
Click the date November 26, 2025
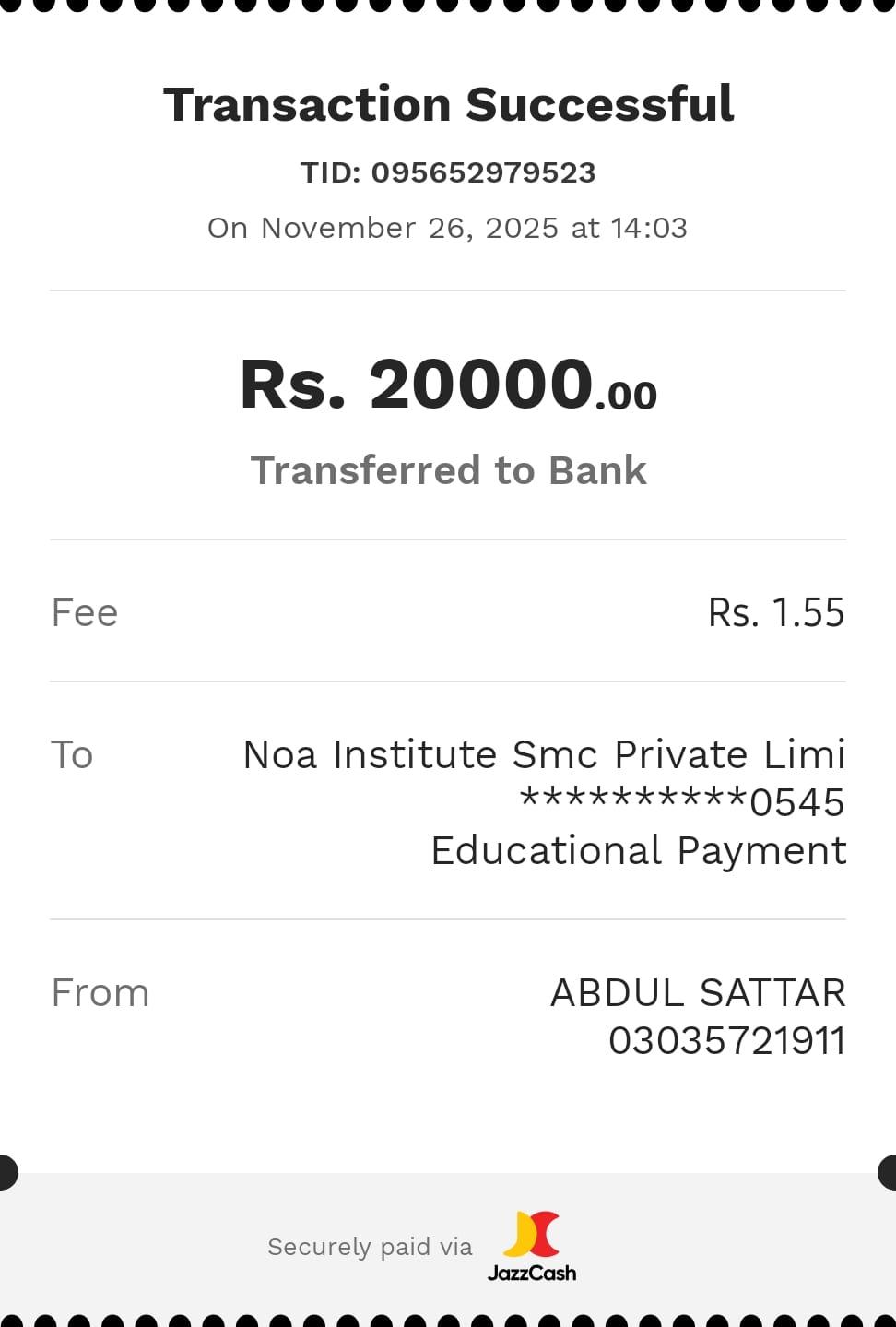(x=409, y=228)
